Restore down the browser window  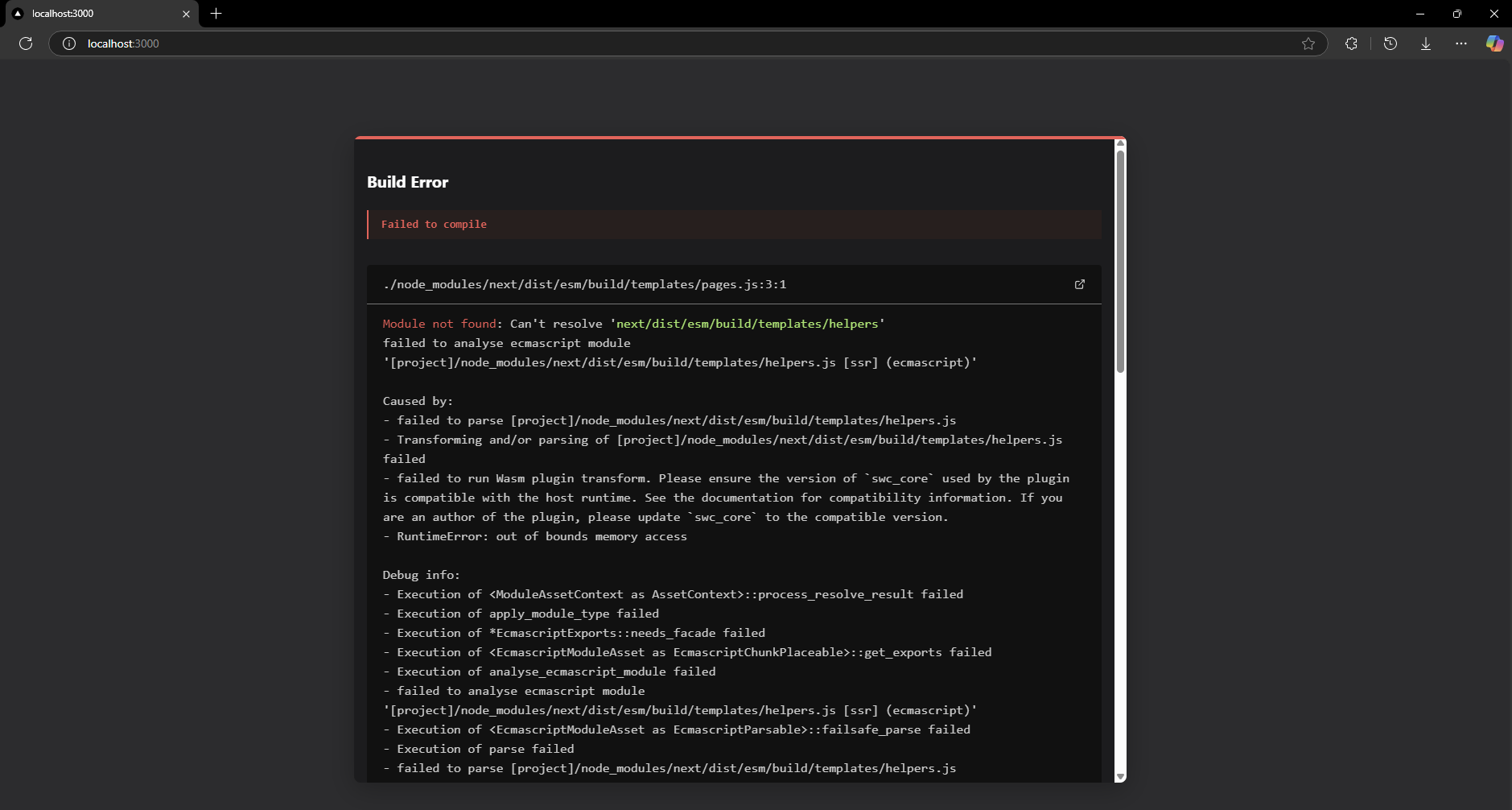tap(1457, 14)
